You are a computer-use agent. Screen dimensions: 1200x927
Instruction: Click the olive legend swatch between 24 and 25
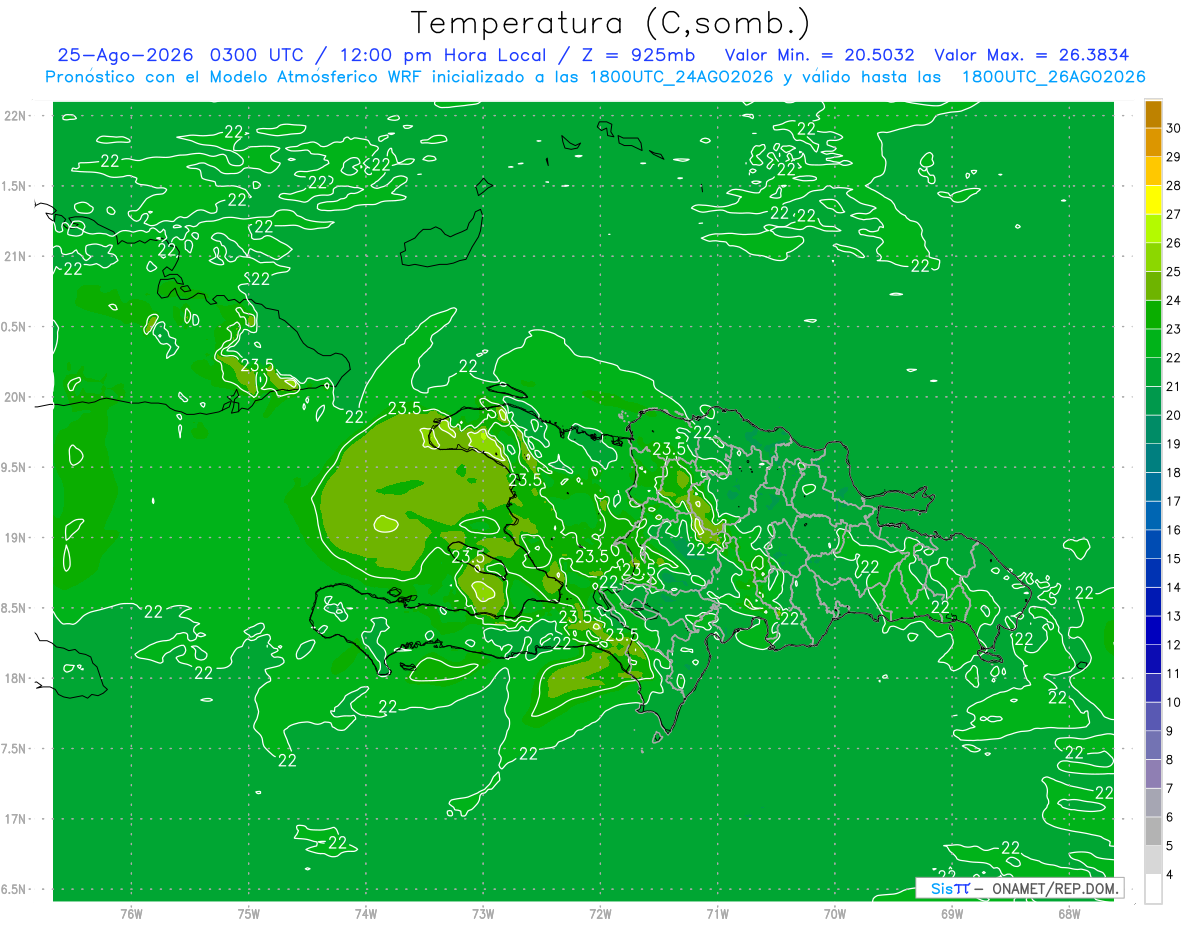(x=1153, y=286)
